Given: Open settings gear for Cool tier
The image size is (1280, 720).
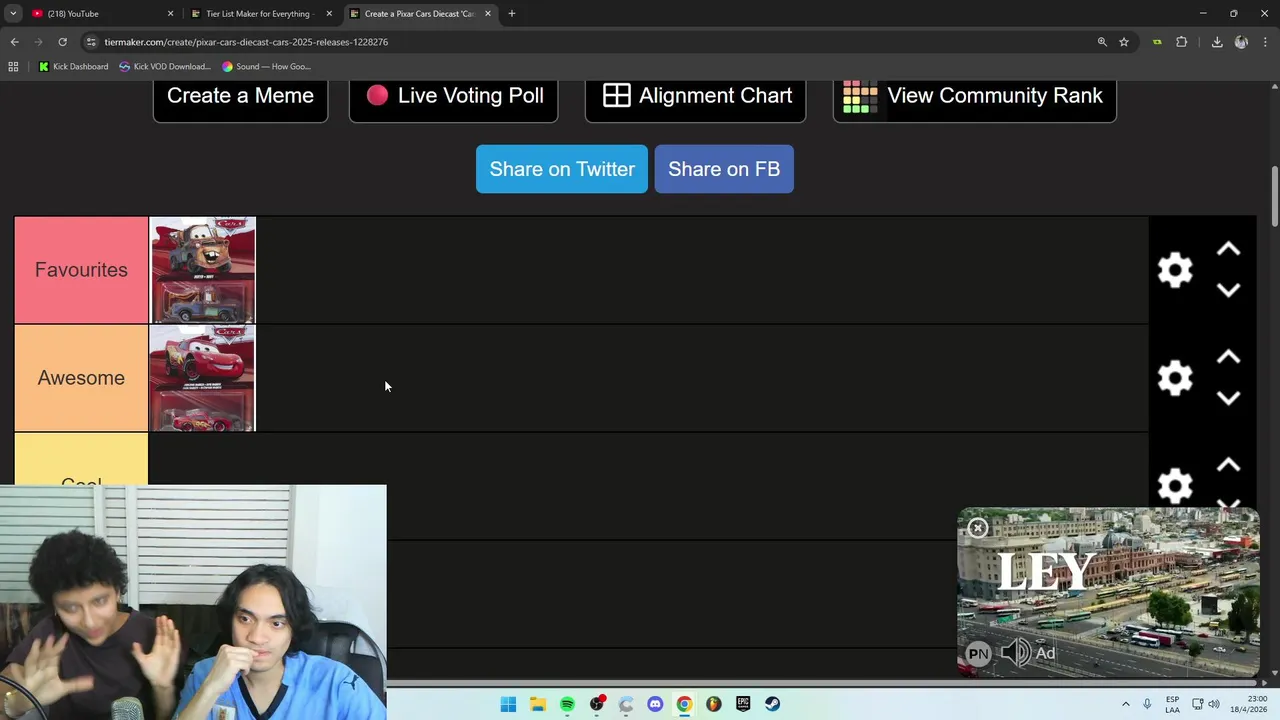Looking at the screenshot, I should coord(1175,486).
